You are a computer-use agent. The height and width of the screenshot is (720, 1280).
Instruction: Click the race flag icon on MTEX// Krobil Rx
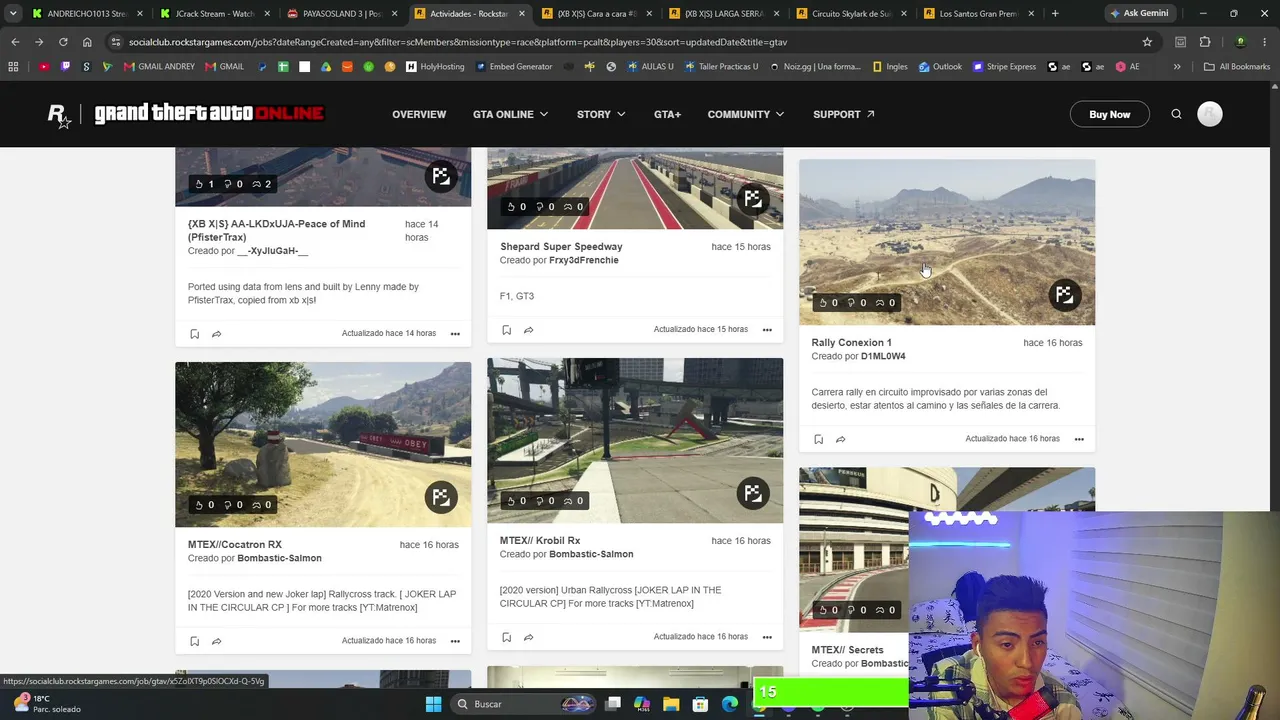(752, 493)
